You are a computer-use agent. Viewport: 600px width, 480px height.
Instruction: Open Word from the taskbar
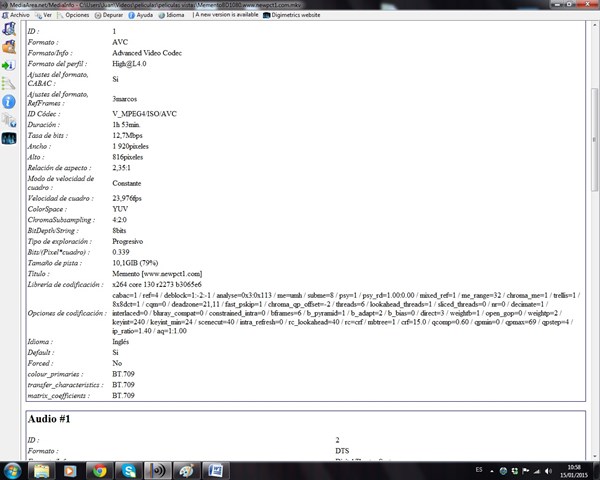215,471
